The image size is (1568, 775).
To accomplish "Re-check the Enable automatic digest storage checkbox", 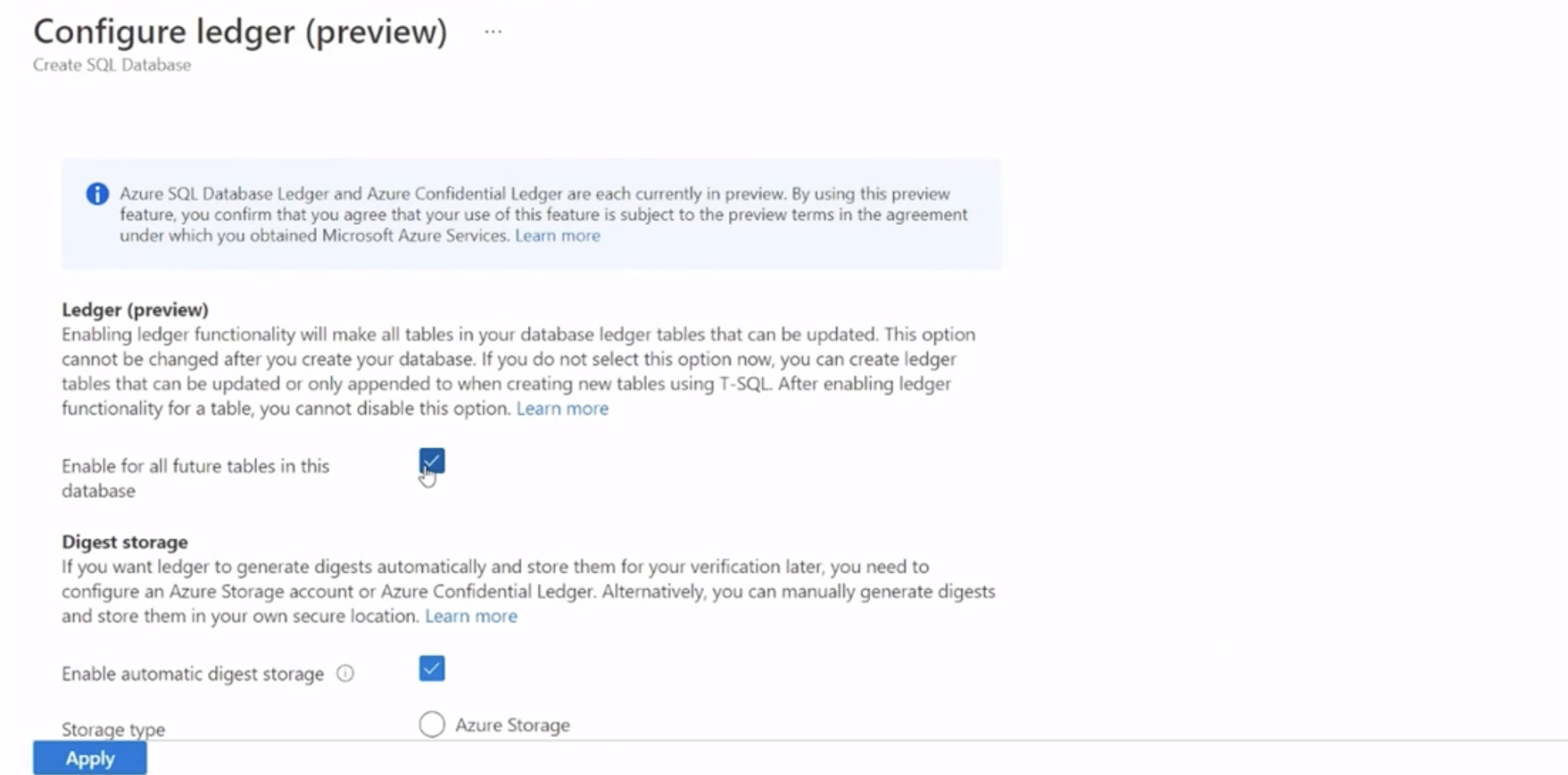I will click(431, 668).
